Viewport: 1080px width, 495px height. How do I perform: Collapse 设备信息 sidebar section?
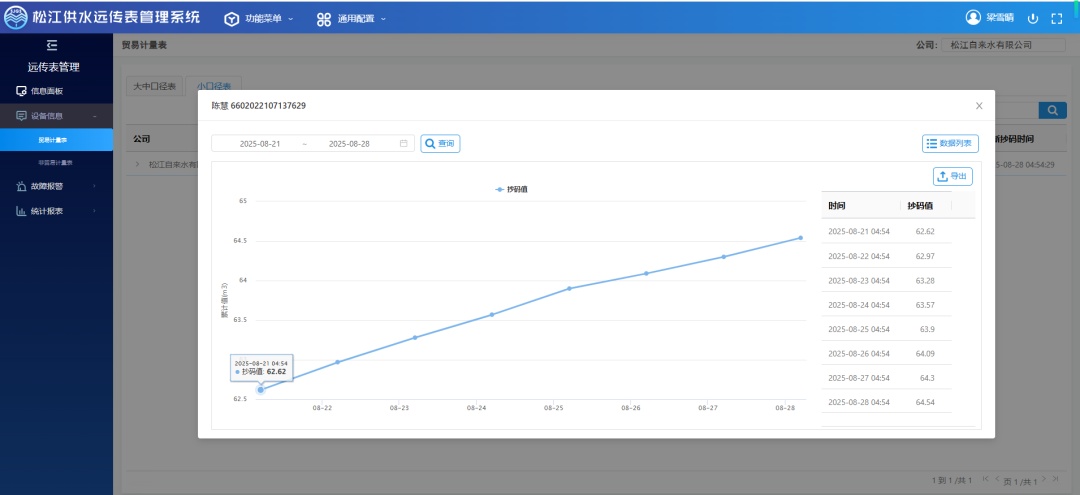(56, 116)
